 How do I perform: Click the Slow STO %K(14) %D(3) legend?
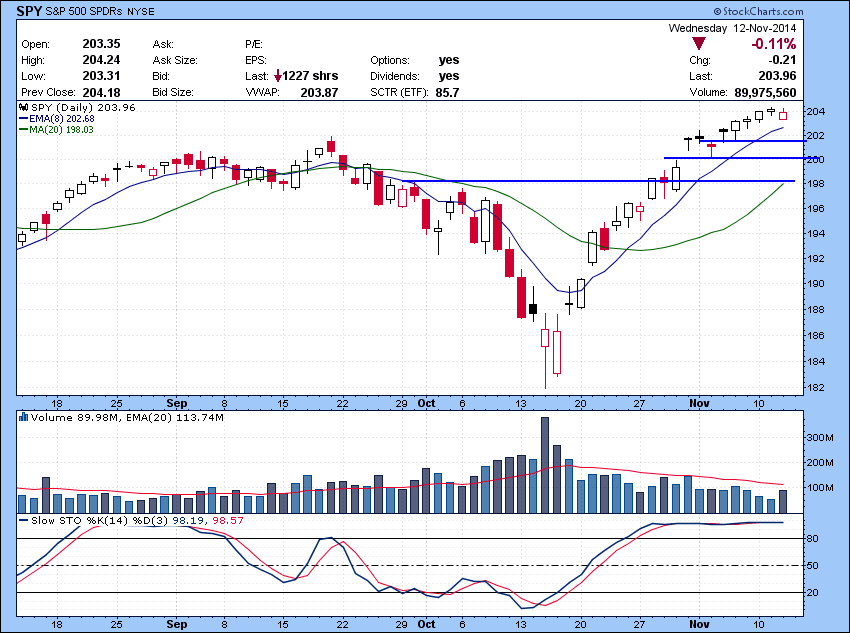[x=131, y=520]
